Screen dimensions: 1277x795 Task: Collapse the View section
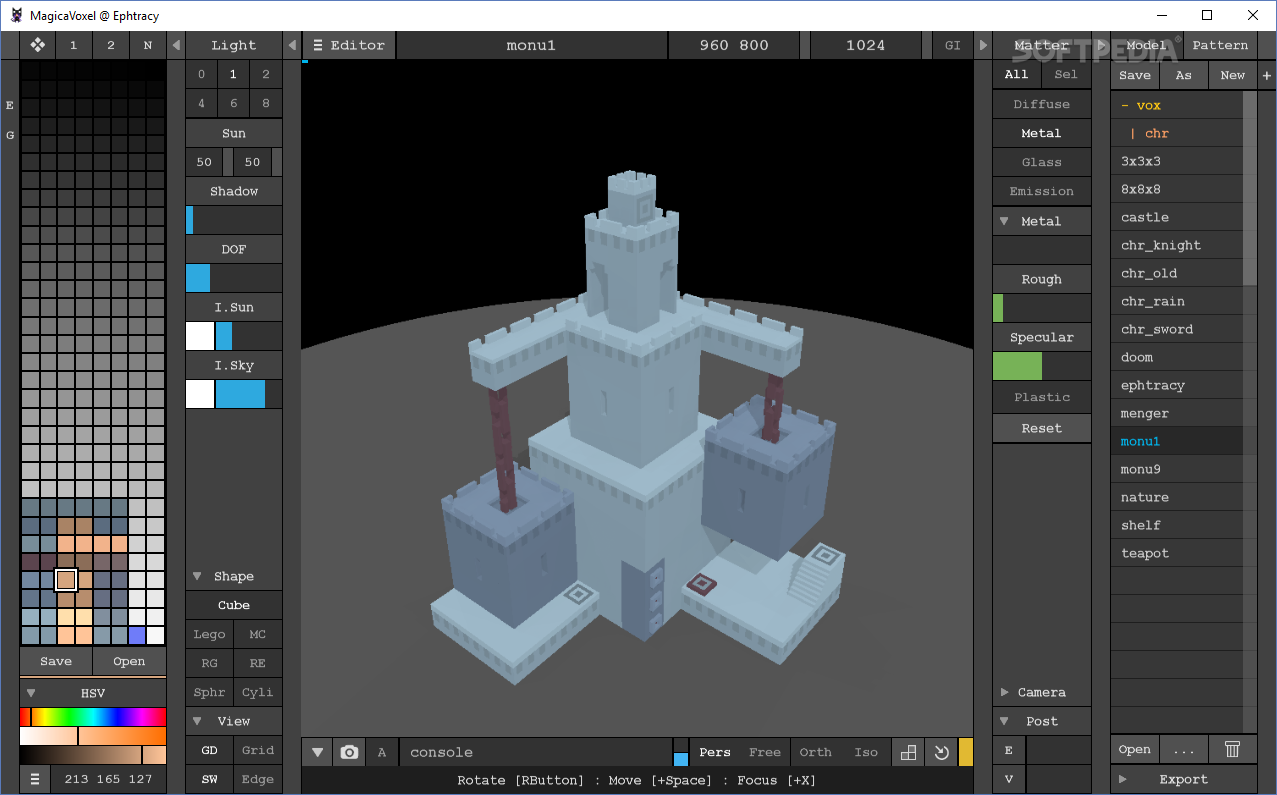(x=197, y=721)
